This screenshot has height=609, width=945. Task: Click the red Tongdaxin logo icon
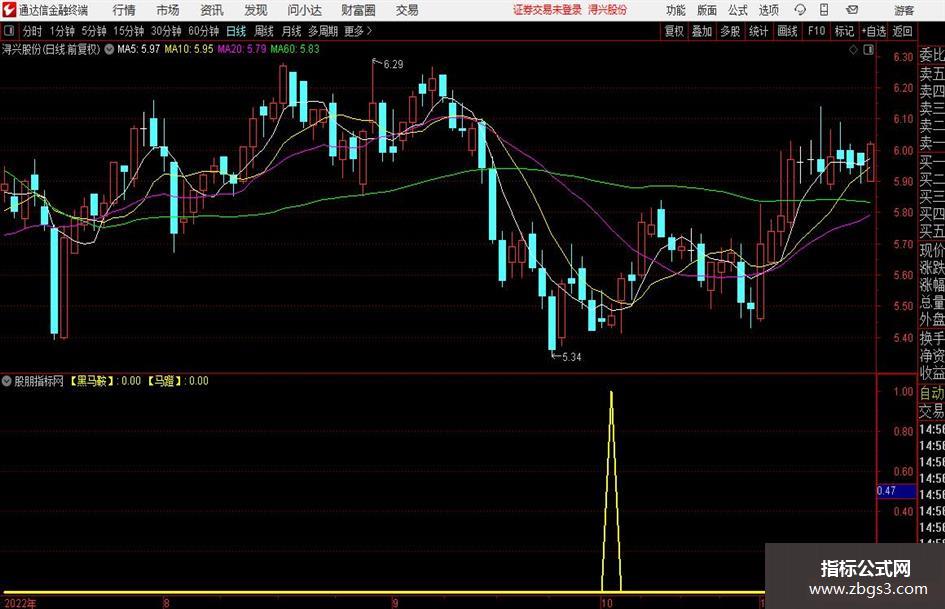9,10
